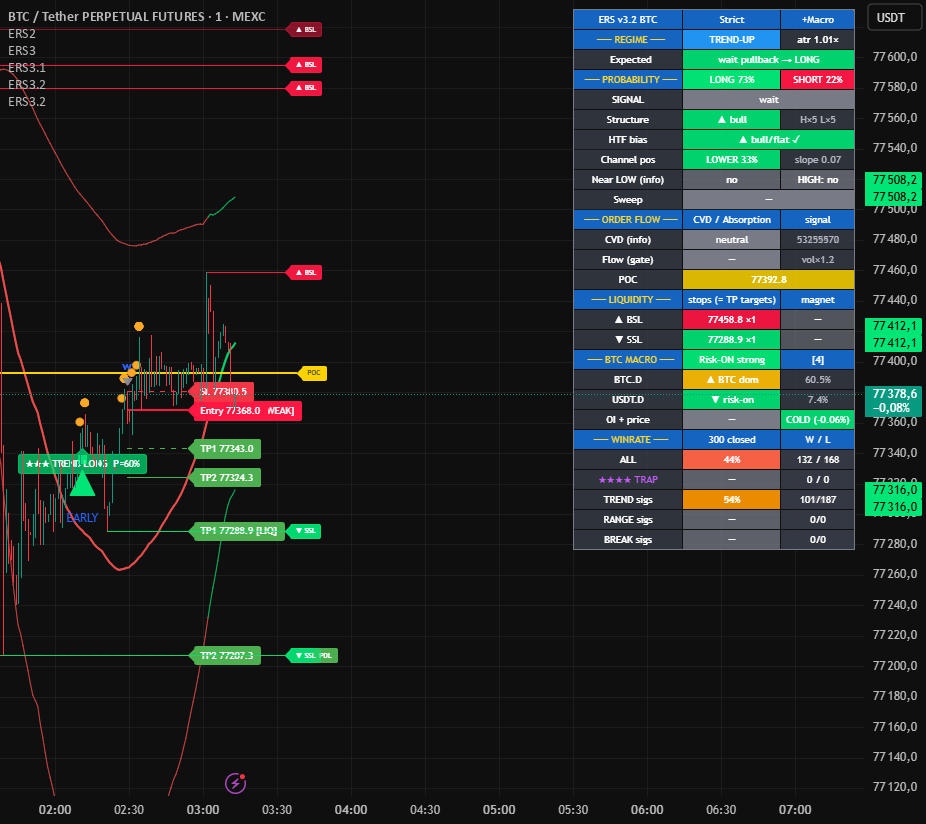Click the Entry 77368.0 WEAK label
Image resolution: width=926 pixels, height=824 pixels.
247,411
